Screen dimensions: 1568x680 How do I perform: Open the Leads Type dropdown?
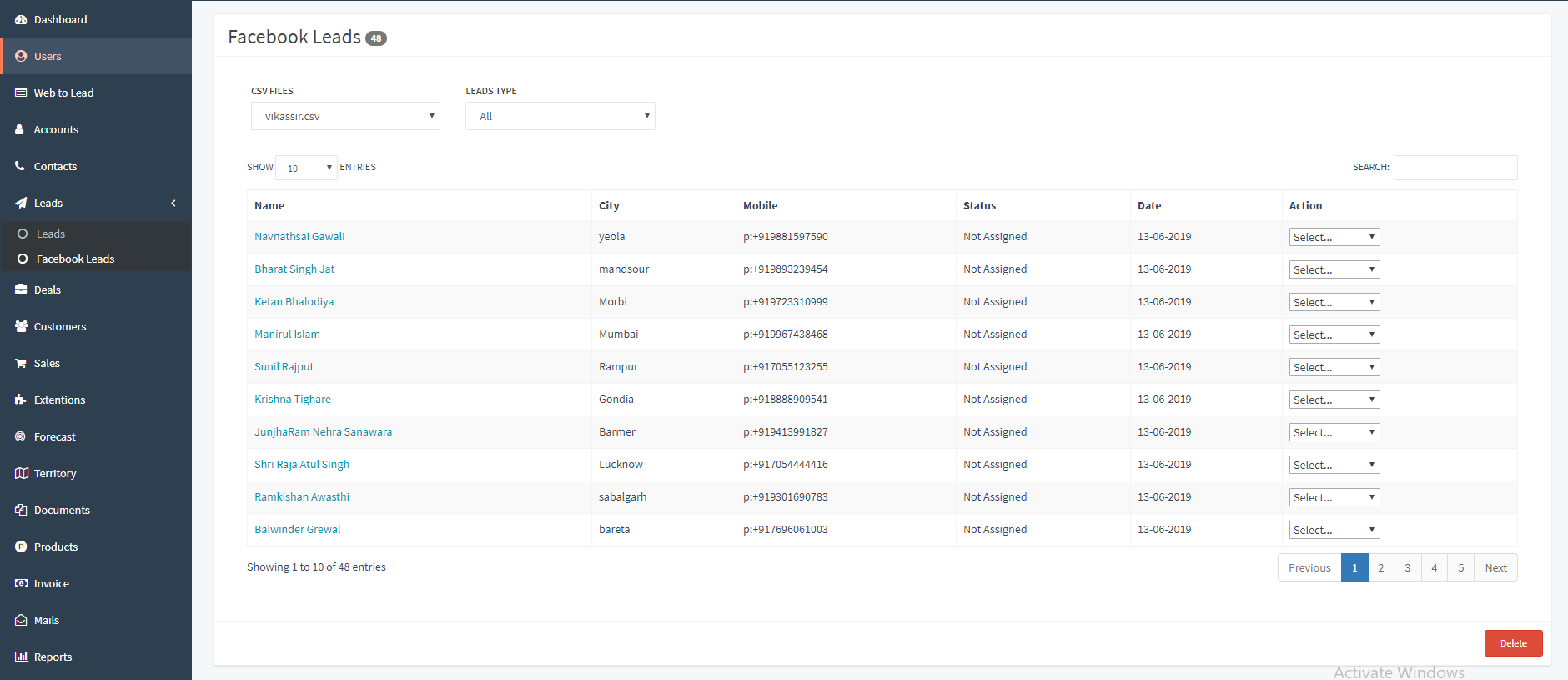pyautogui.click(x=560, y=116)
